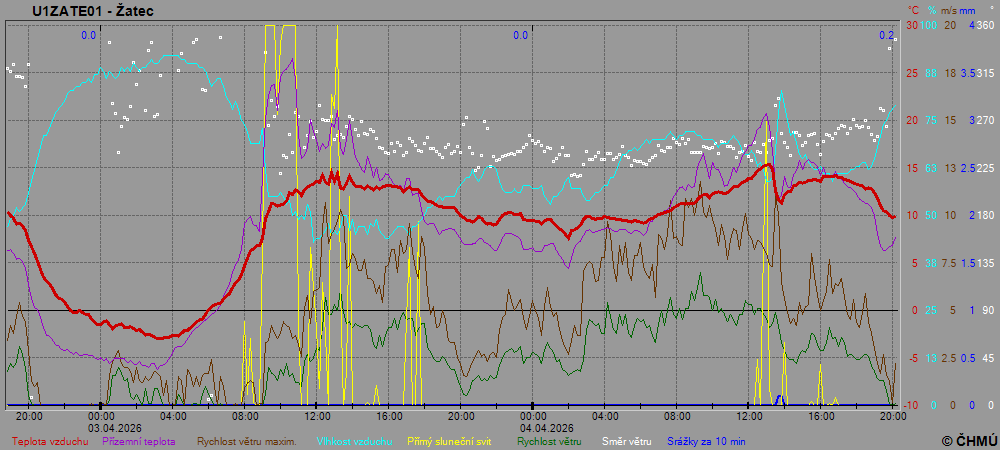Click the red °C unit header
This screenshot has height=450, width=1000.
coord(913,10)
